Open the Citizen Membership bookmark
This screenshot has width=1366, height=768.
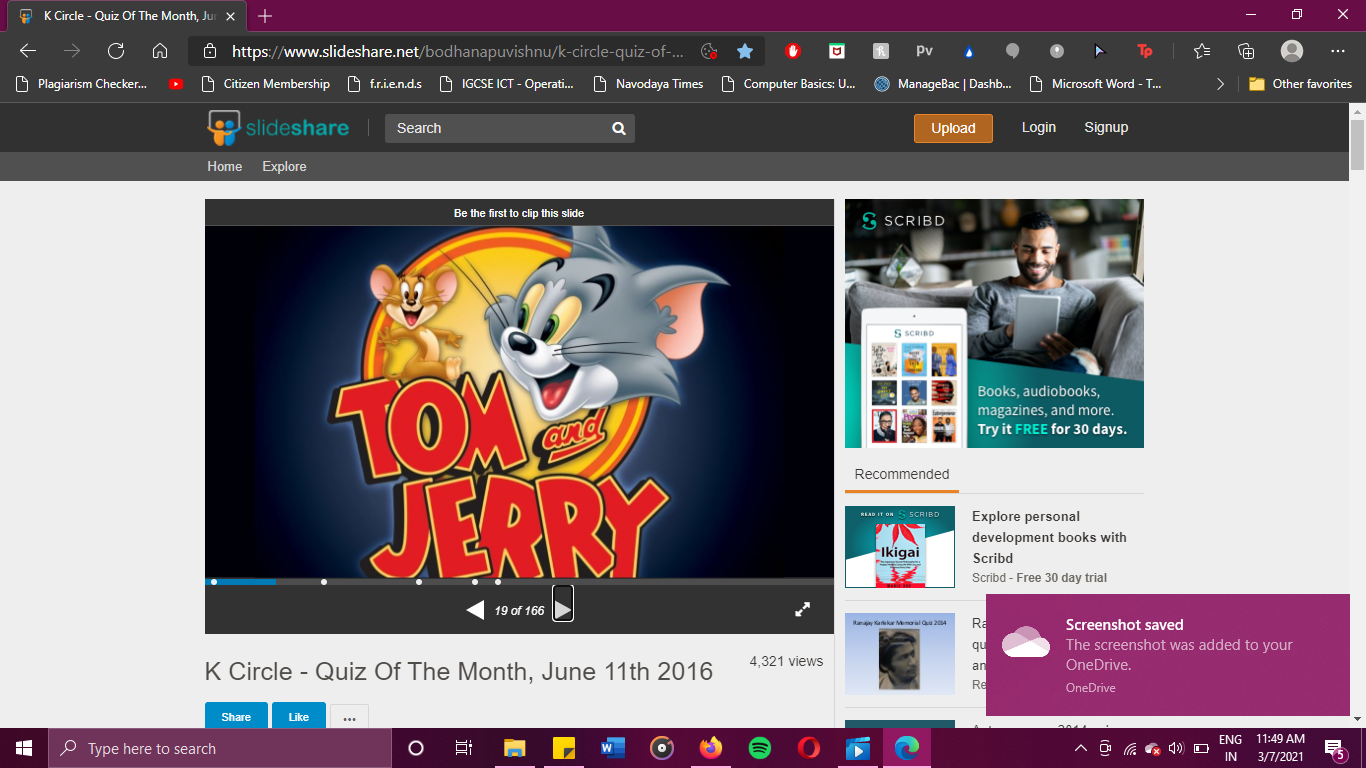[265, 84]
